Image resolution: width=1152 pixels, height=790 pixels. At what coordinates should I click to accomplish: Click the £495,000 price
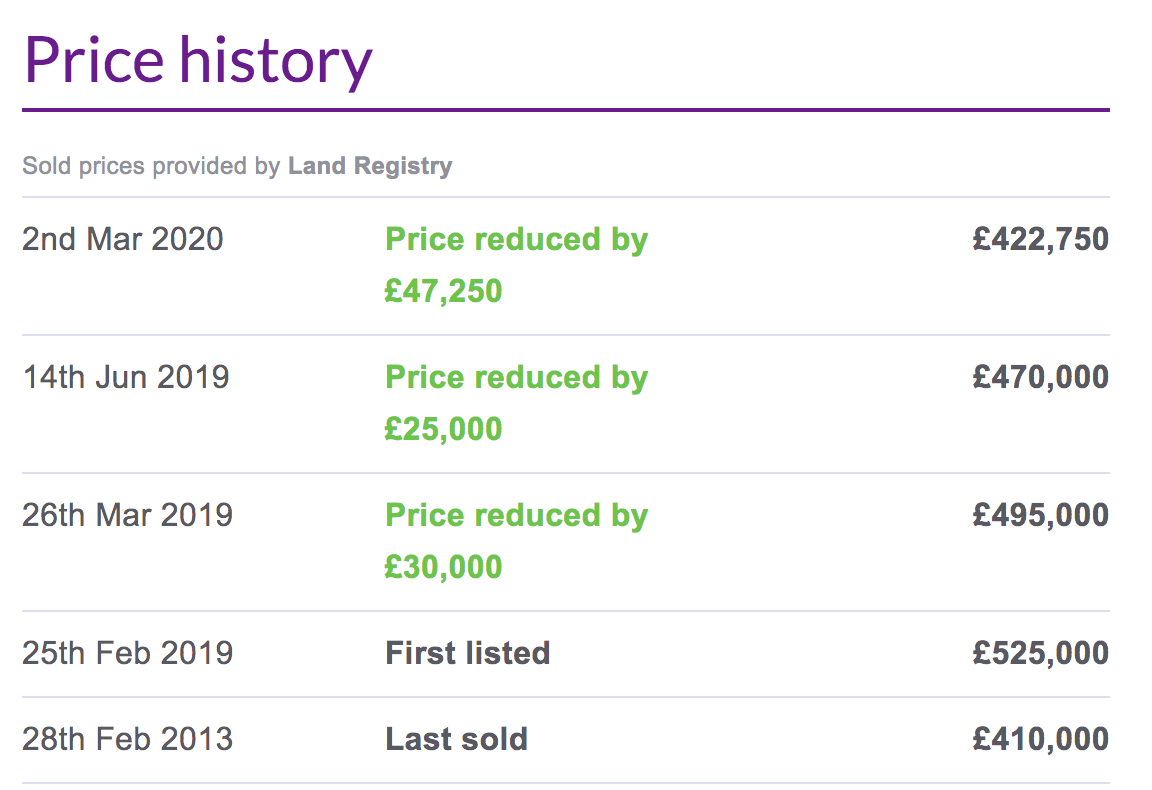(x=1040, y=516)
